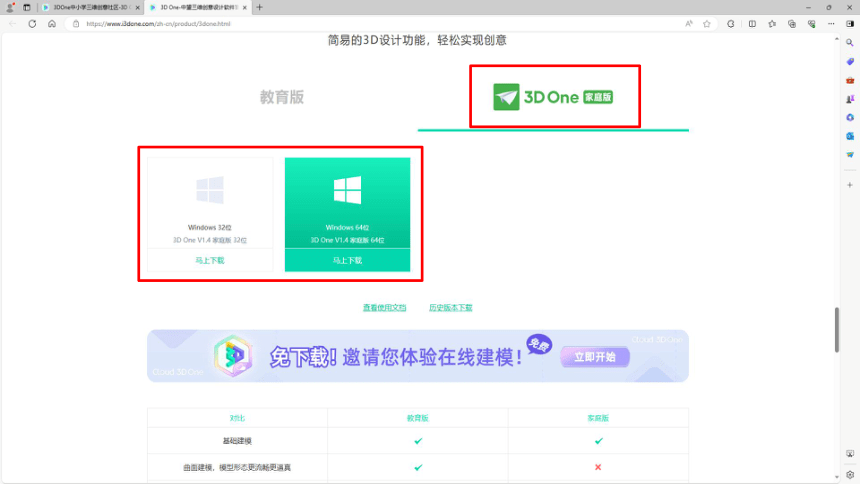Open browser extensions puzzle icon
This screenshot has width=860, height=484.
tap(731, 24)
